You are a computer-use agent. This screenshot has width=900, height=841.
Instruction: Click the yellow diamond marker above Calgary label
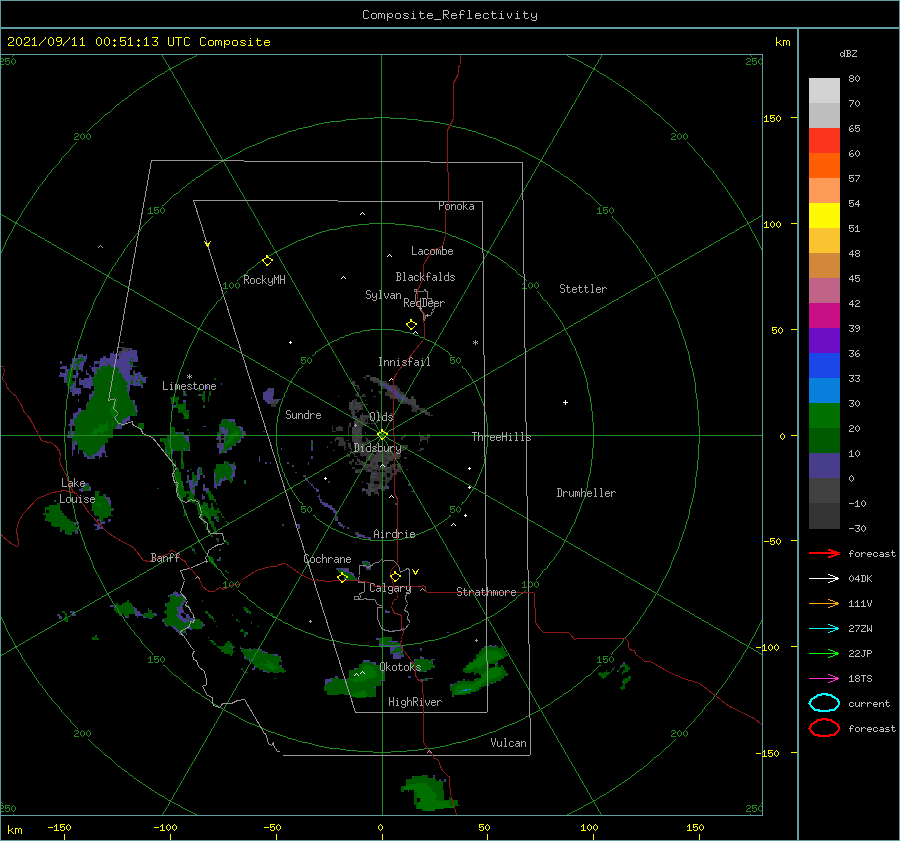tap(395, 576)
